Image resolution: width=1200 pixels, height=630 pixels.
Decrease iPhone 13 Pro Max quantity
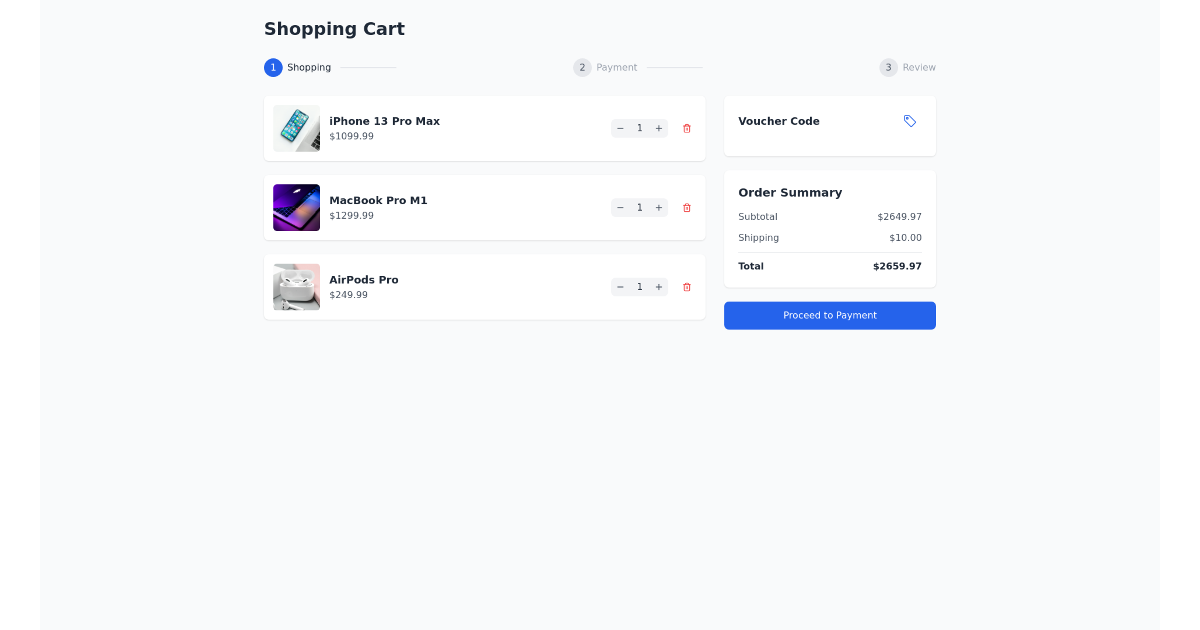pyautogui.click(x=620, y=128)
